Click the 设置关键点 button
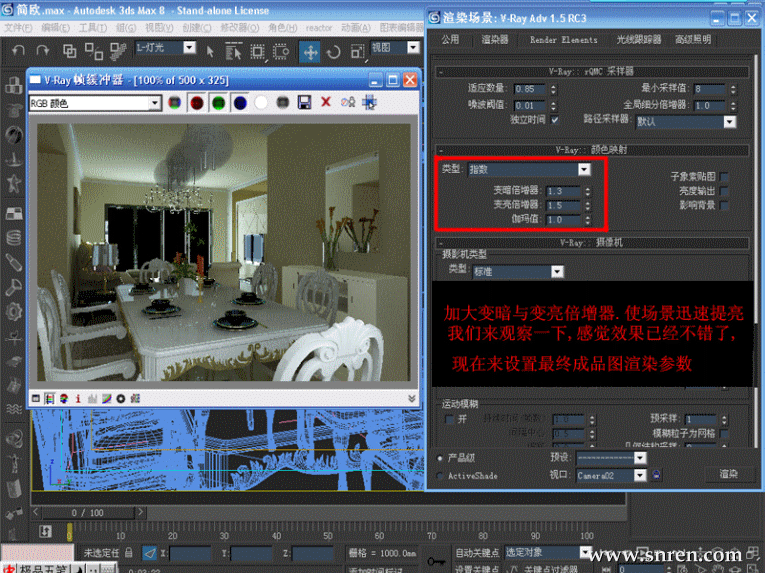Viewport: 765px width, 573px height. tap(477, 569)
